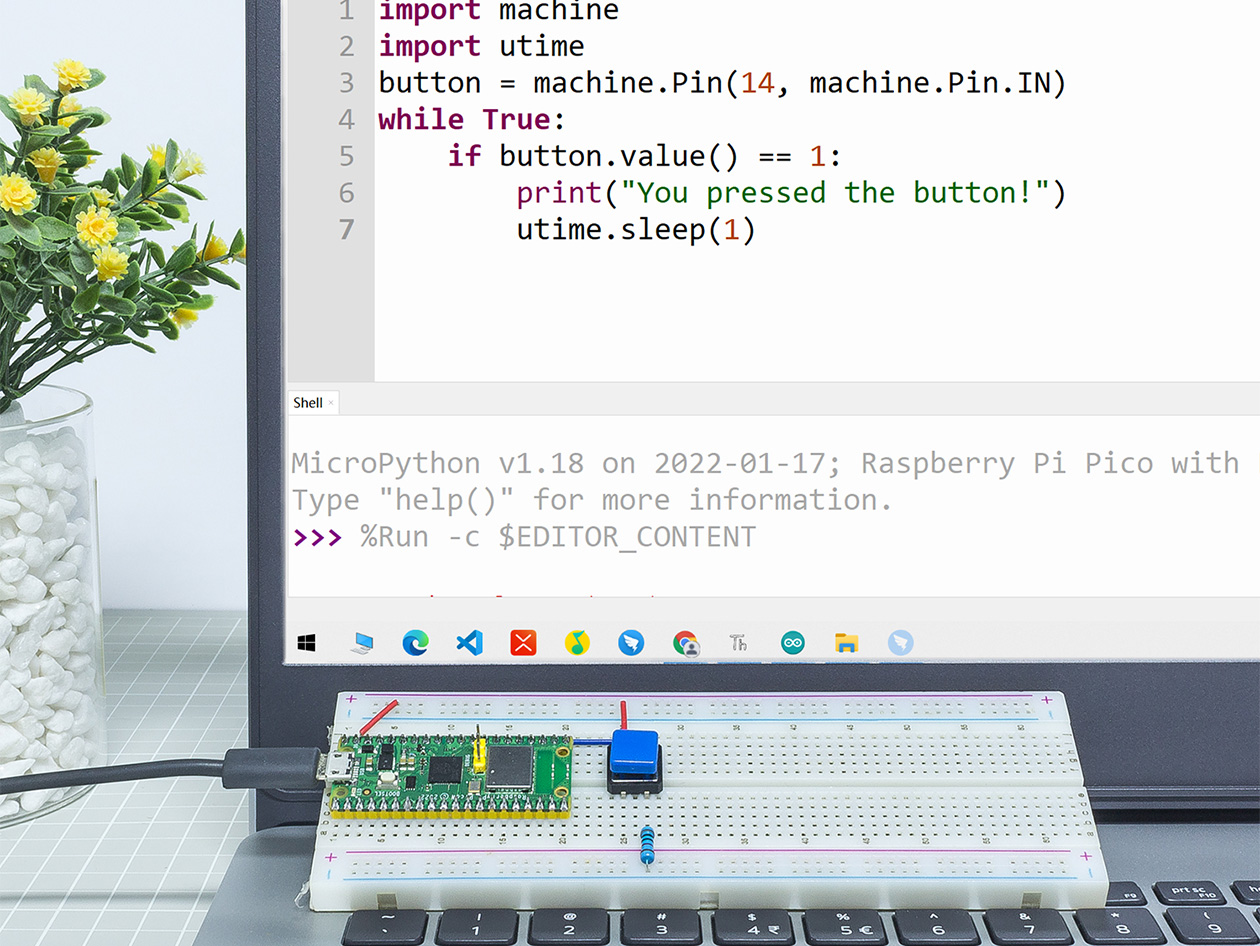
Task: Click the 'import machine' code line
Action: [499, 11]
